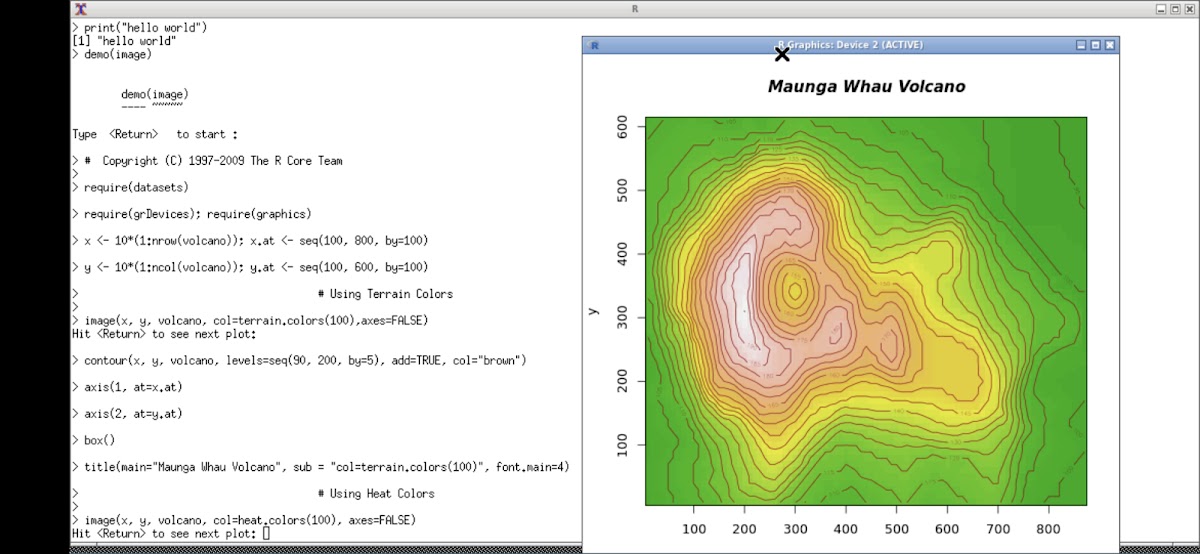
Task: Click the circular crater contour in the plot
Action: (795, 291)
